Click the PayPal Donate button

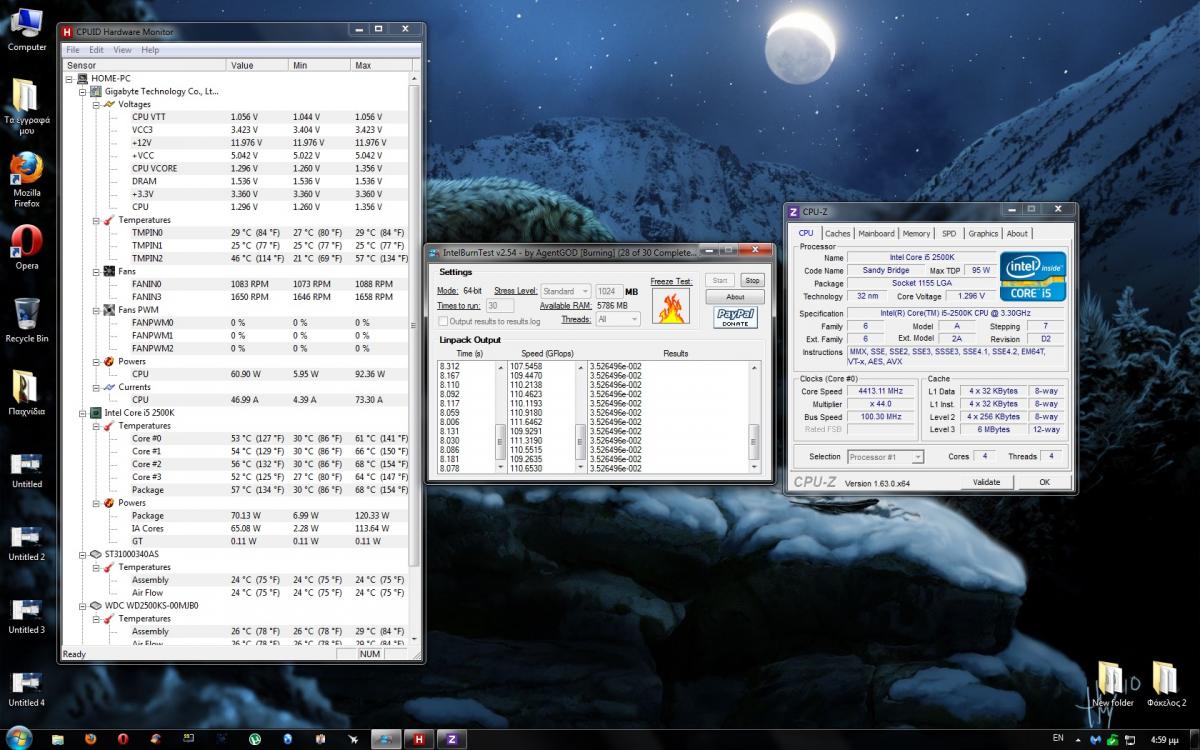coord(735,317)
